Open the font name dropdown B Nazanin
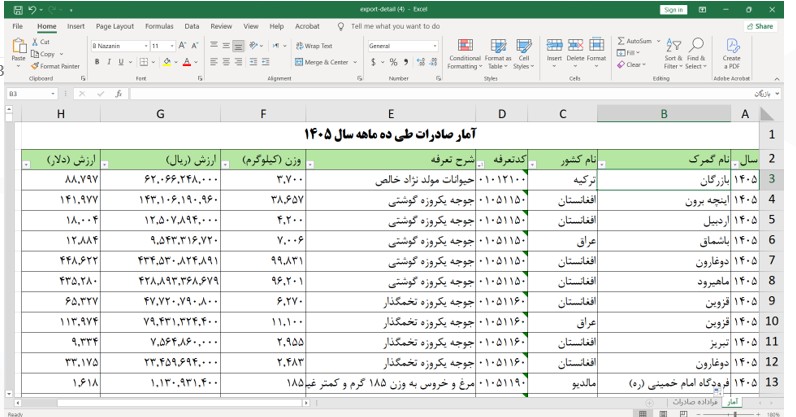 point(146,46)
